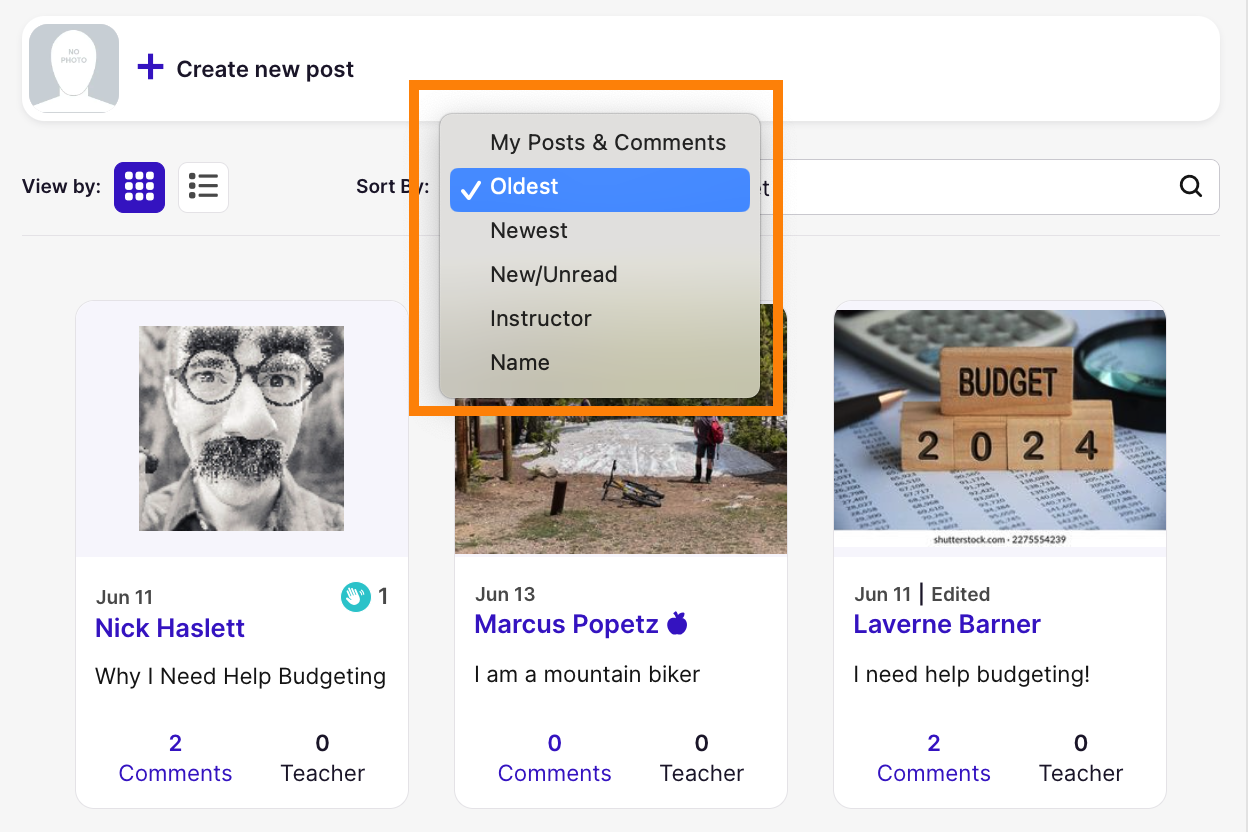Click Create new post

tap(265, 69)
